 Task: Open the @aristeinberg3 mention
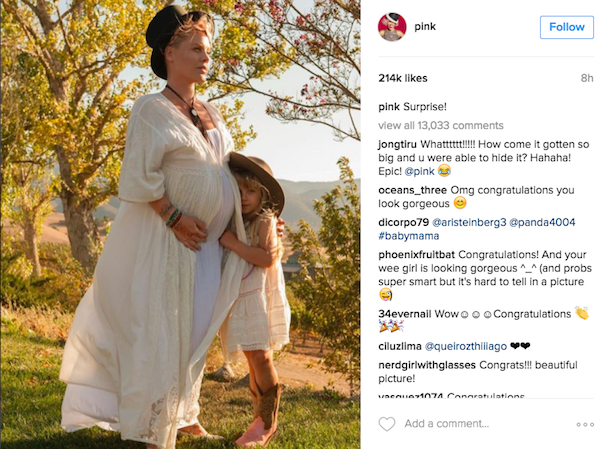click(x=469, y=223)
